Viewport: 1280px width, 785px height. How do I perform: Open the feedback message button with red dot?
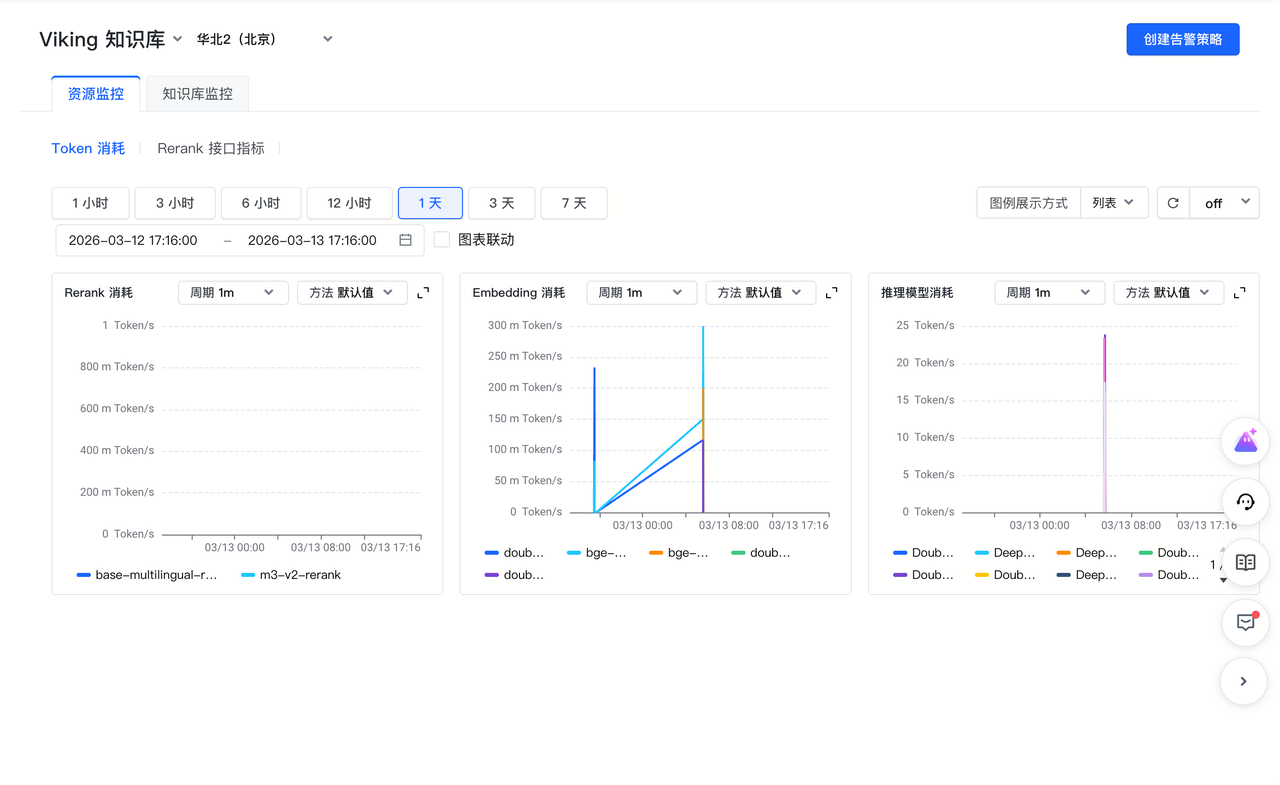(x=1245, y=622)
